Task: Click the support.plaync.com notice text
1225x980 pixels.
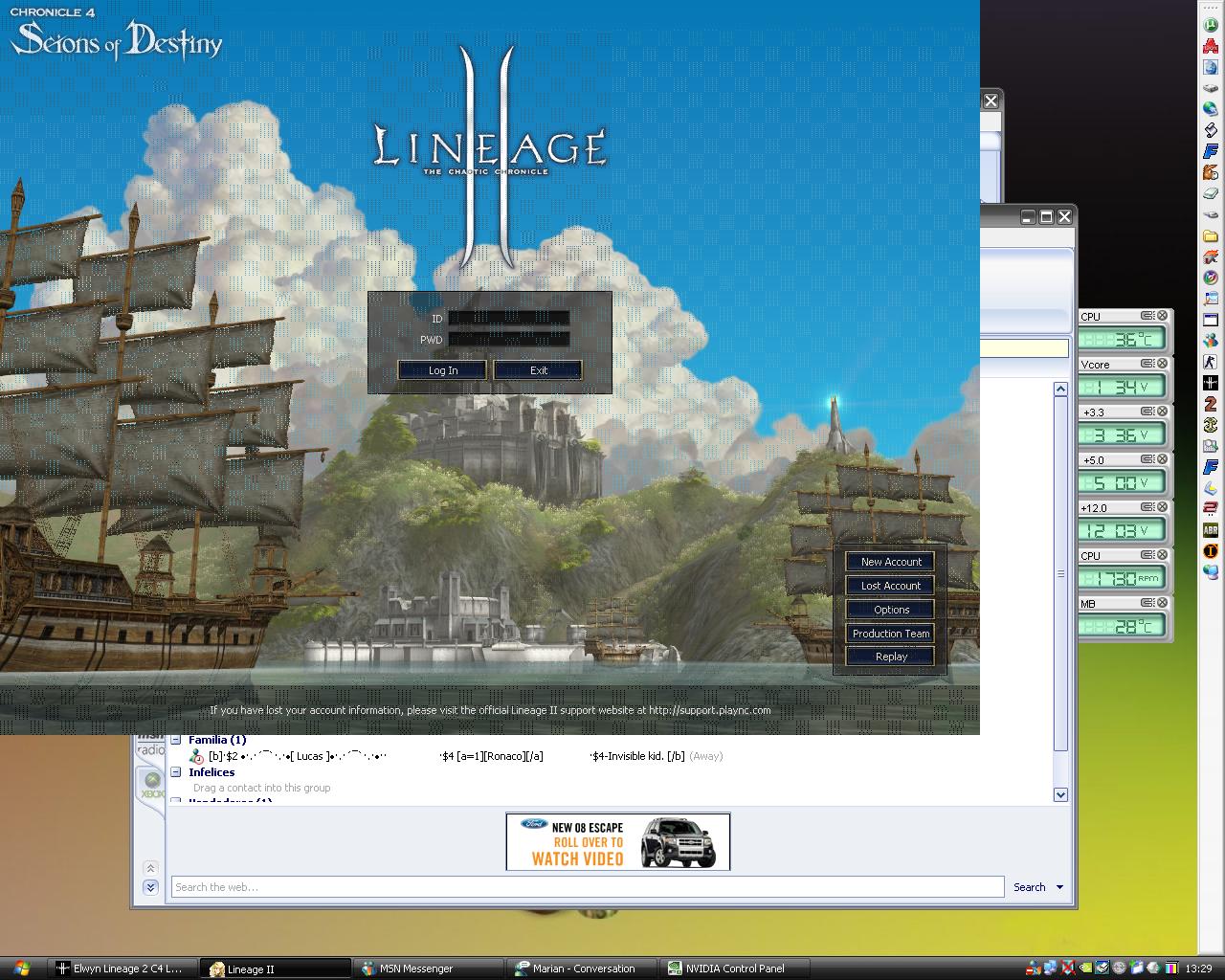Action: coord(490,710)
